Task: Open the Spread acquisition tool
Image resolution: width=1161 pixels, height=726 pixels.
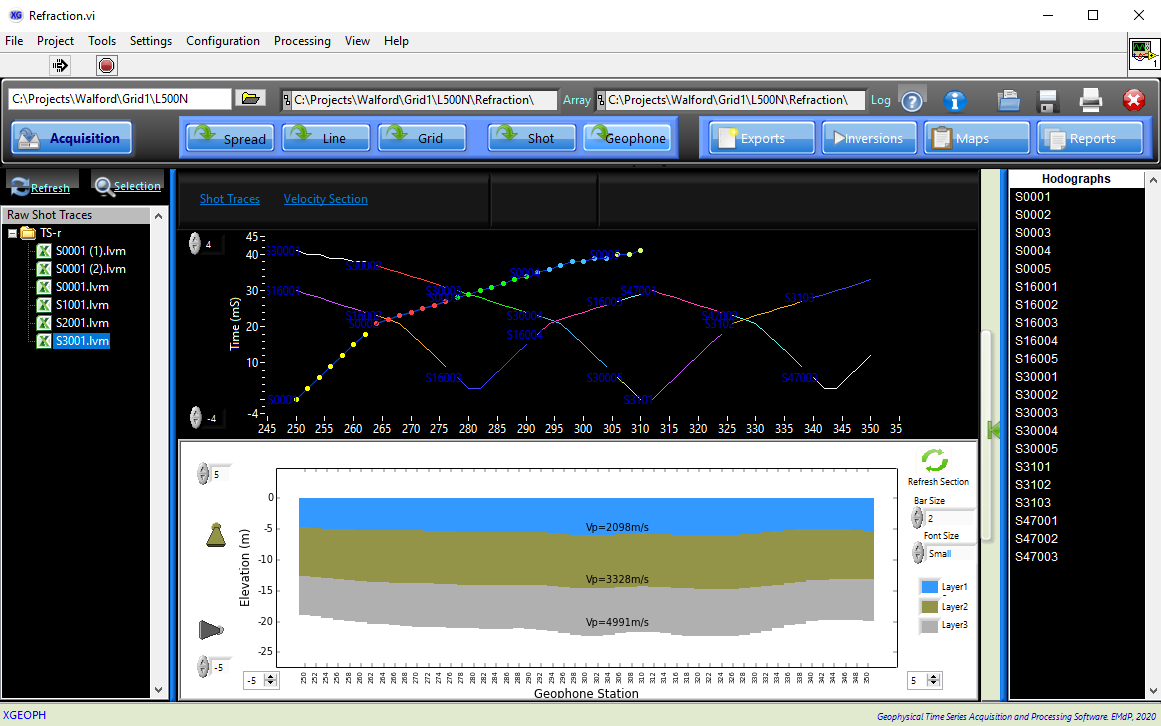Action: (x=229, y=138)
